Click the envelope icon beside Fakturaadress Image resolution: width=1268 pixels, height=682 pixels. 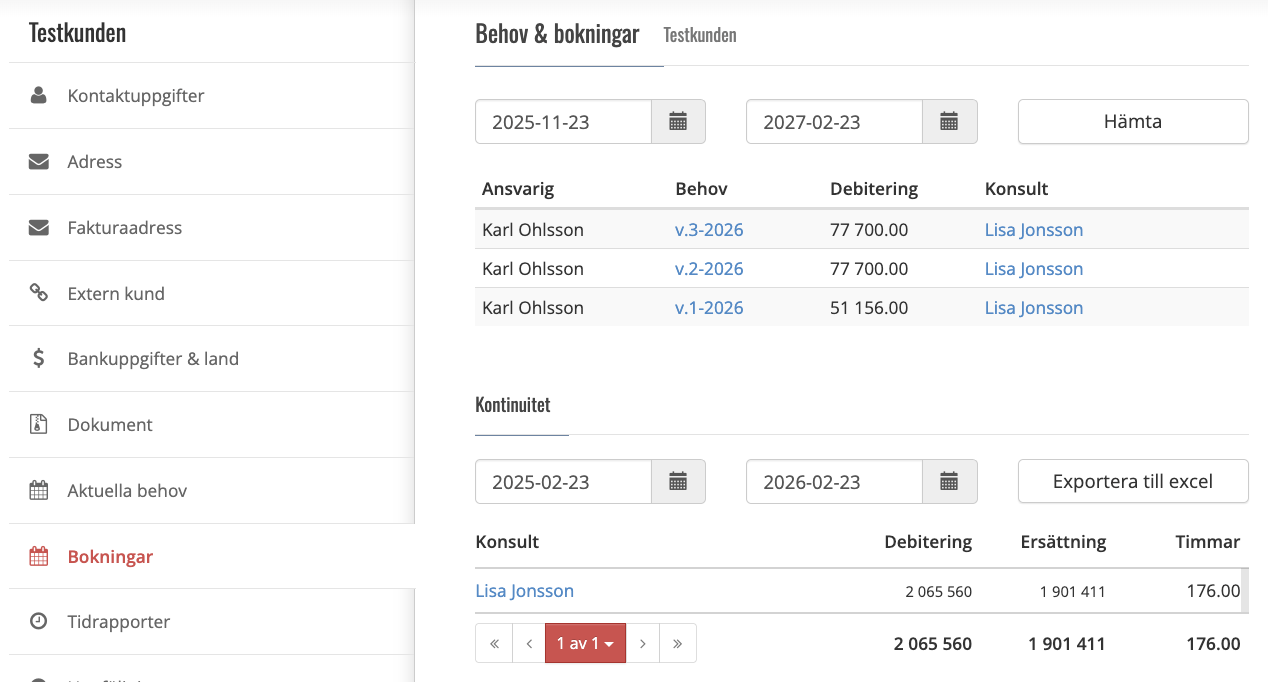click(39, 228)
